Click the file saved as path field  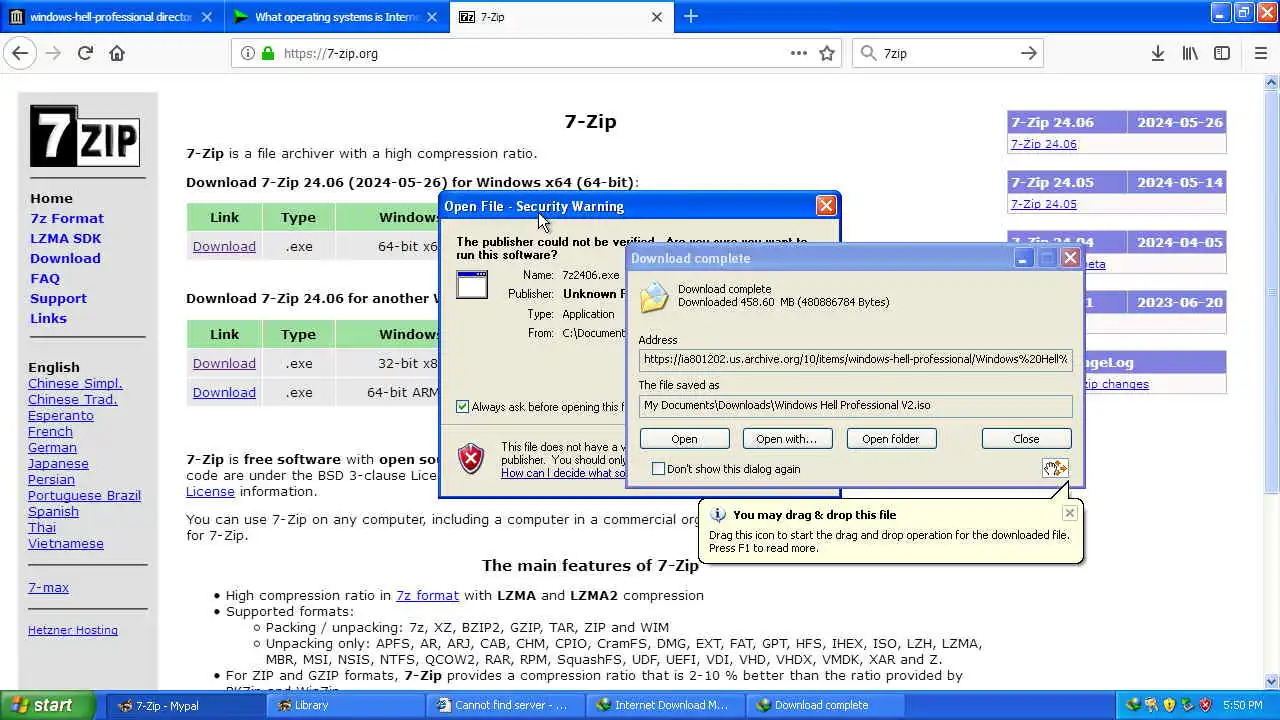[x=855, y=405]
